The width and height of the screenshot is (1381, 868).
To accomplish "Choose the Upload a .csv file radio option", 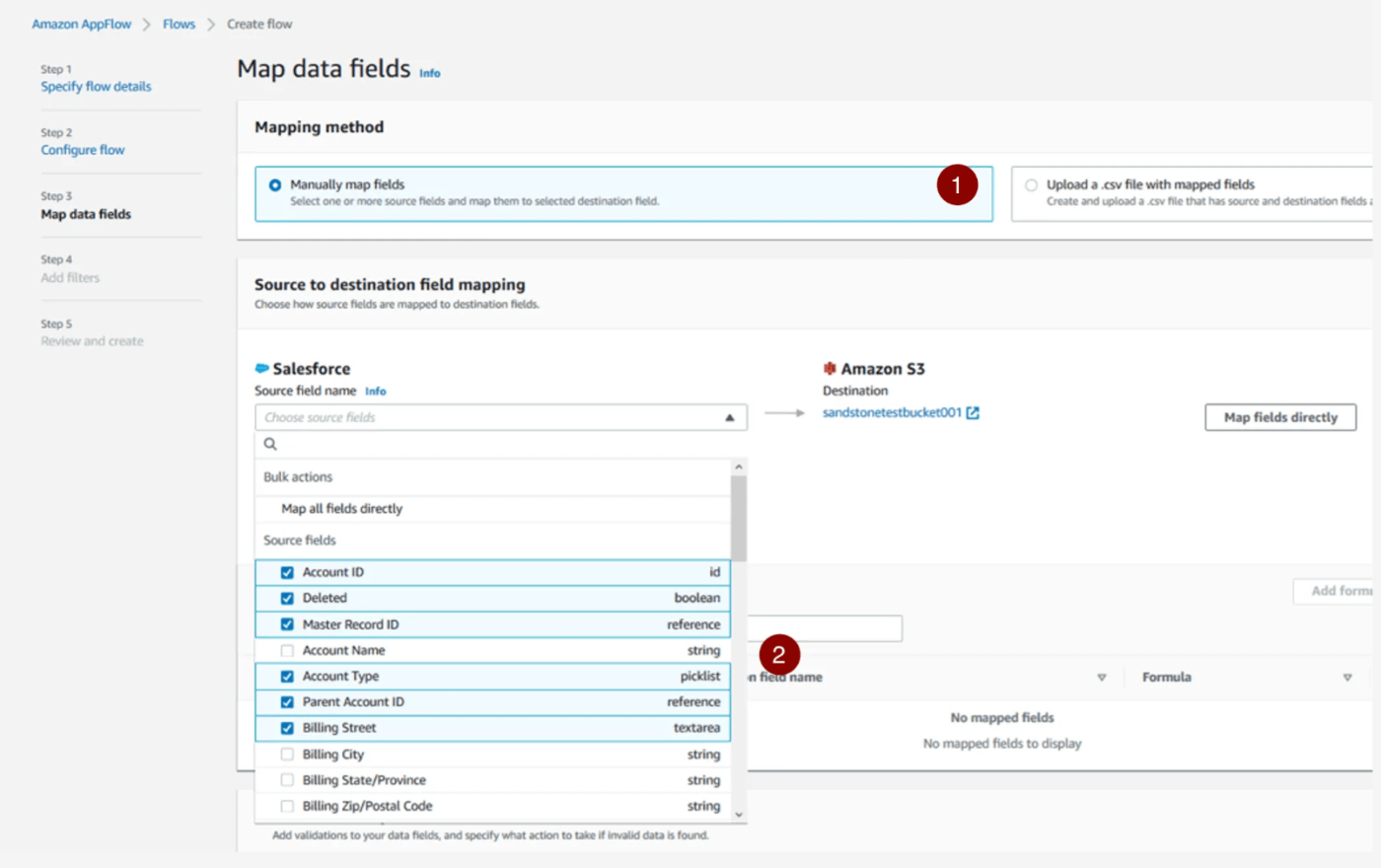I will 1031,184.
